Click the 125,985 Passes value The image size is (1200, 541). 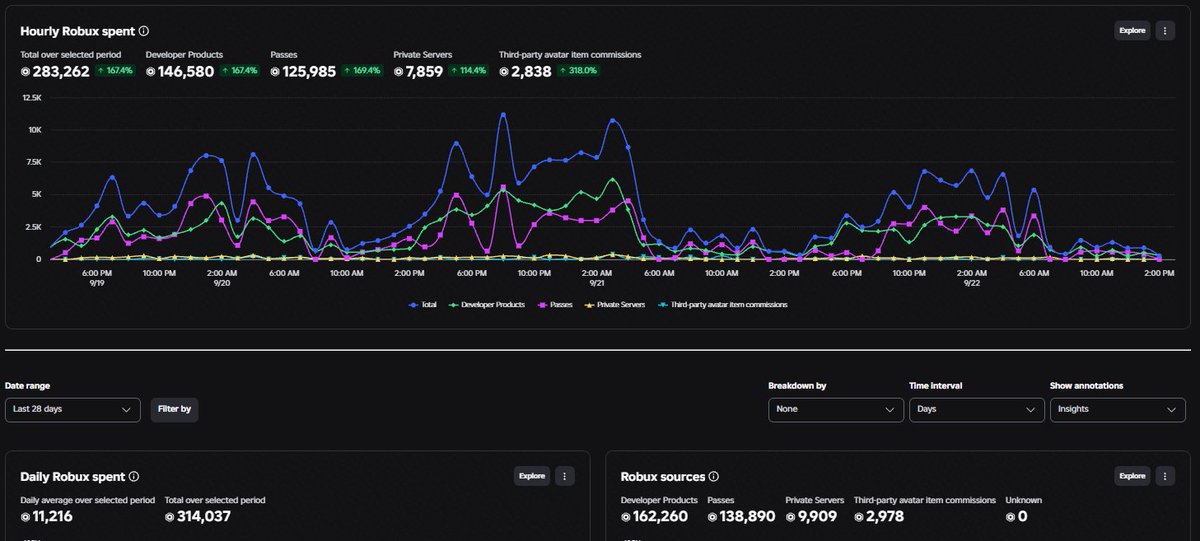tap(309, 72)
